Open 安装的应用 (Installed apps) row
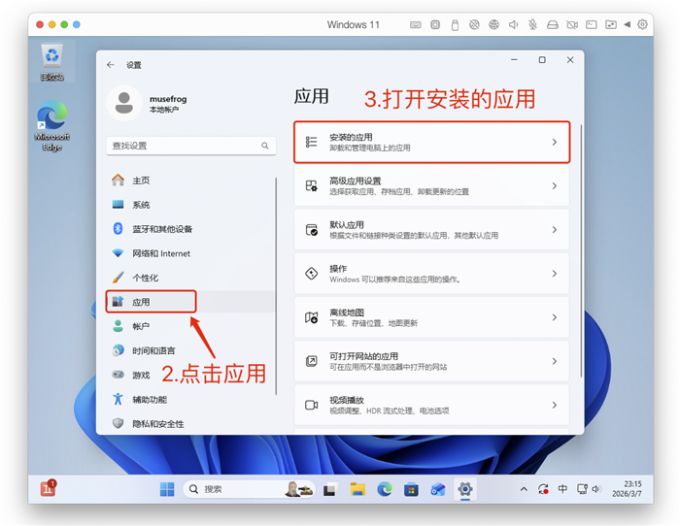Screen dimensions: 680x526 point(432,142)
